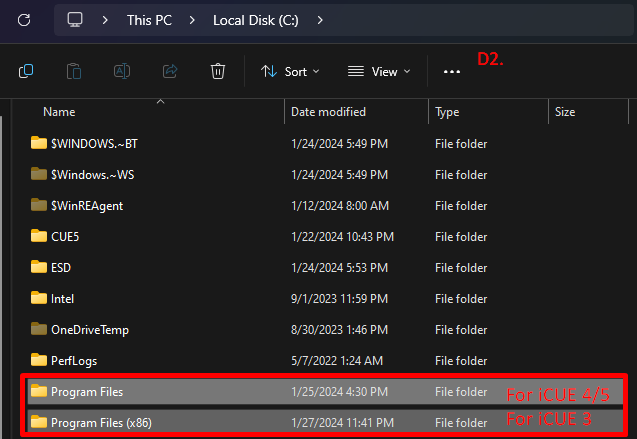Expand the chevron after Local Disk (C:)
The height and width of the screenshot is (439, 637).
click(319, 19)
